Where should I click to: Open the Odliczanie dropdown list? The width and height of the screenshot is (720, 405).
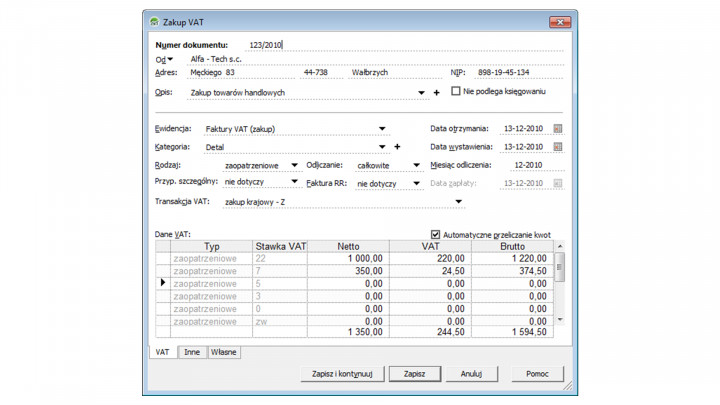coord(417,166)
